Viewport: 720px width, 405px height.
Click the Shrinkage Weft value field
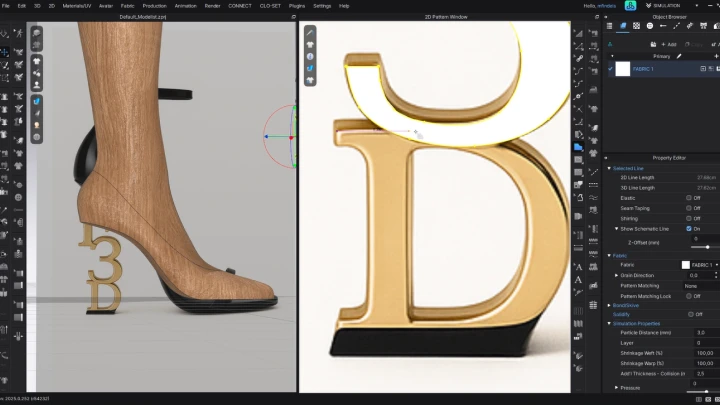click(x=706, y=353)
